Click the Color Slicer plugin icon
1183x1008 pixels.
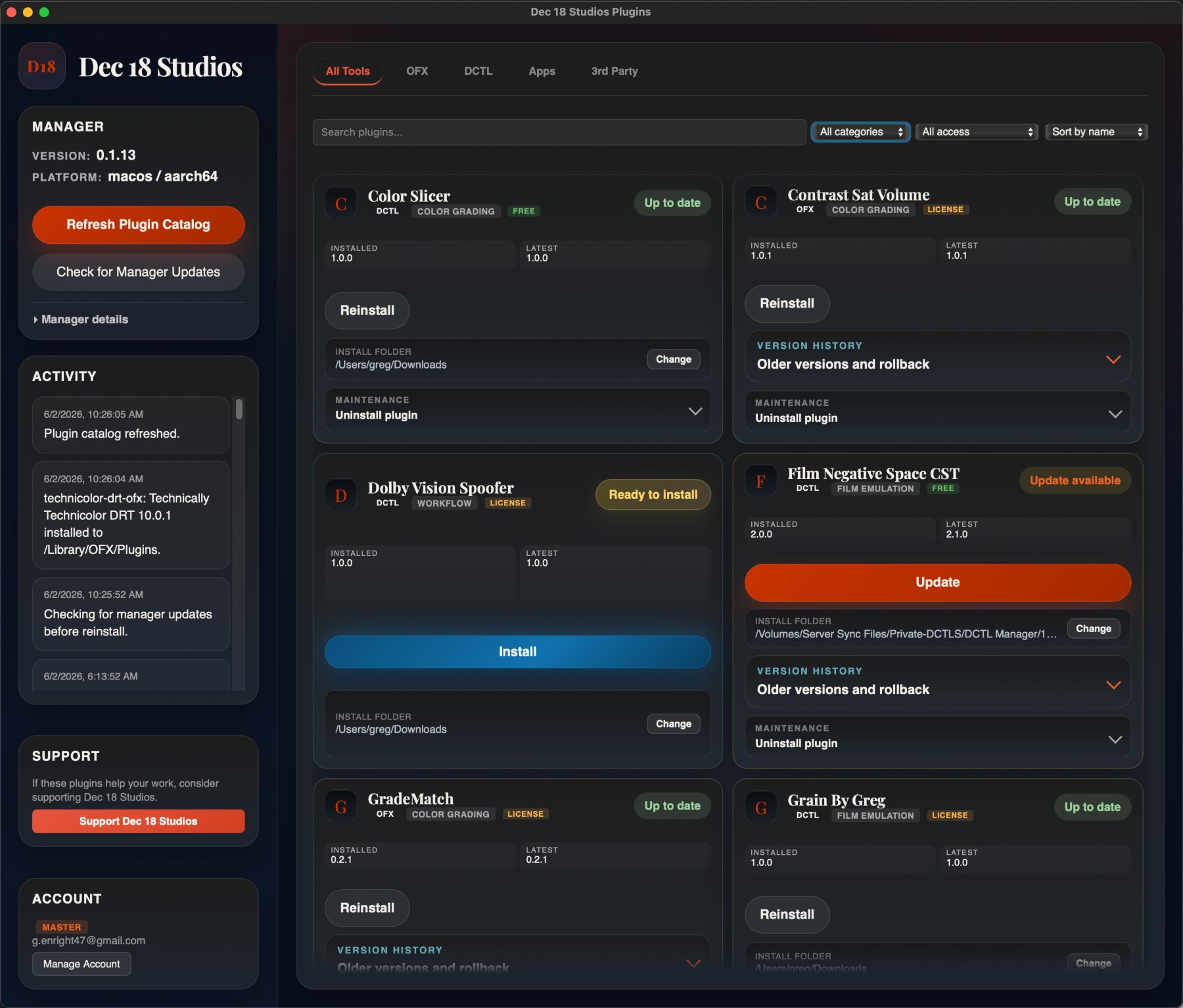pos(341,203)
